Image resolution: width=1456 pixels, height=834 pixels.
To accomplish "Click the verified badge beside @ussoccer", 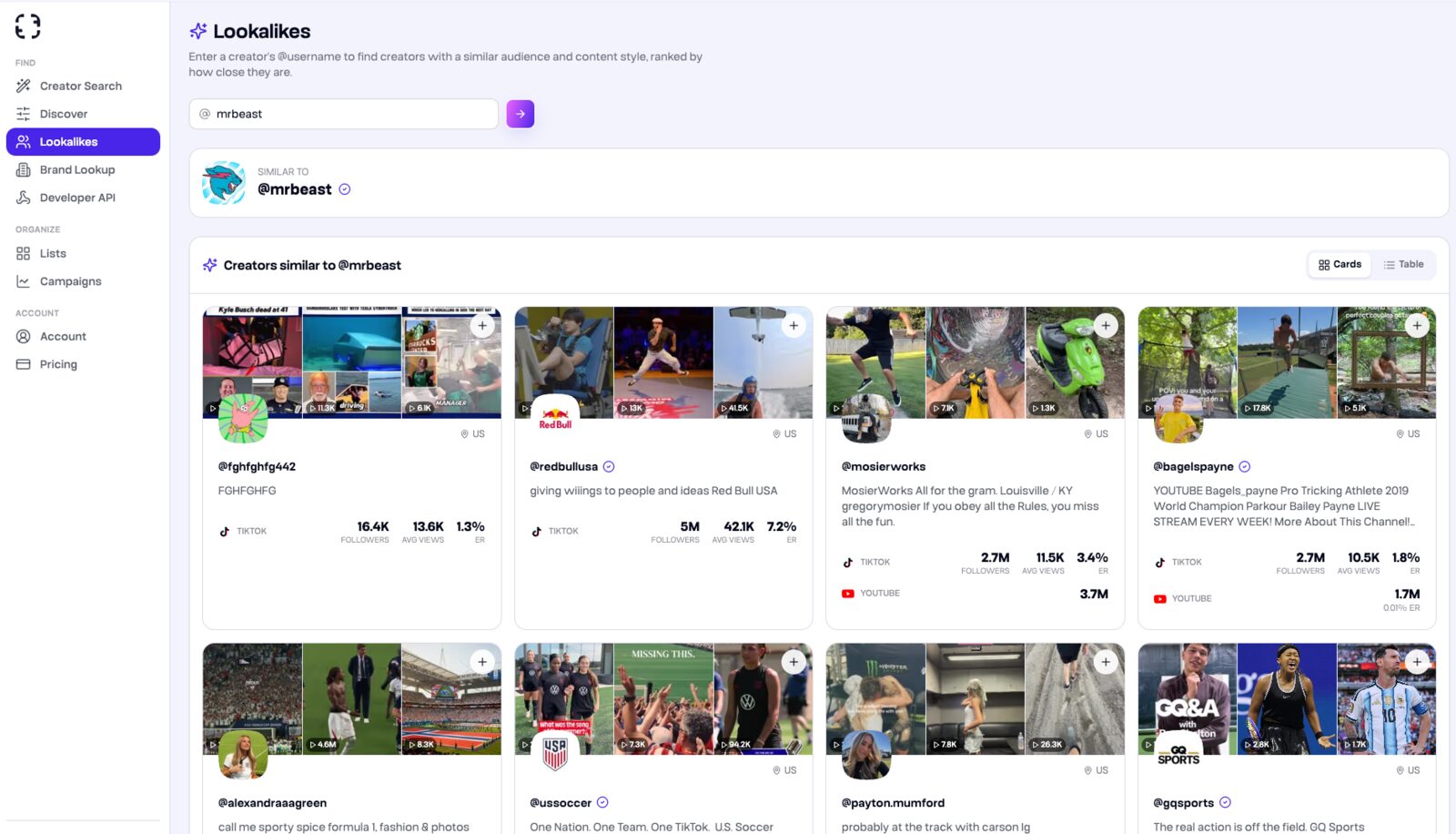I will click(602, 803).
